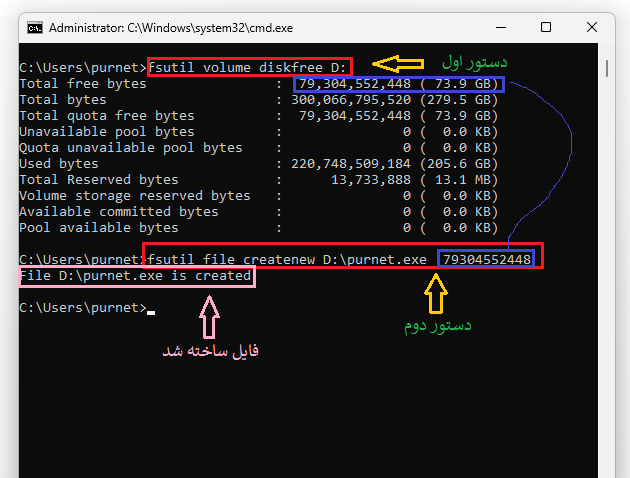Click the cursor at the last prompt
630x478 pixels.
pyautogui.click(x=150, y=308)
